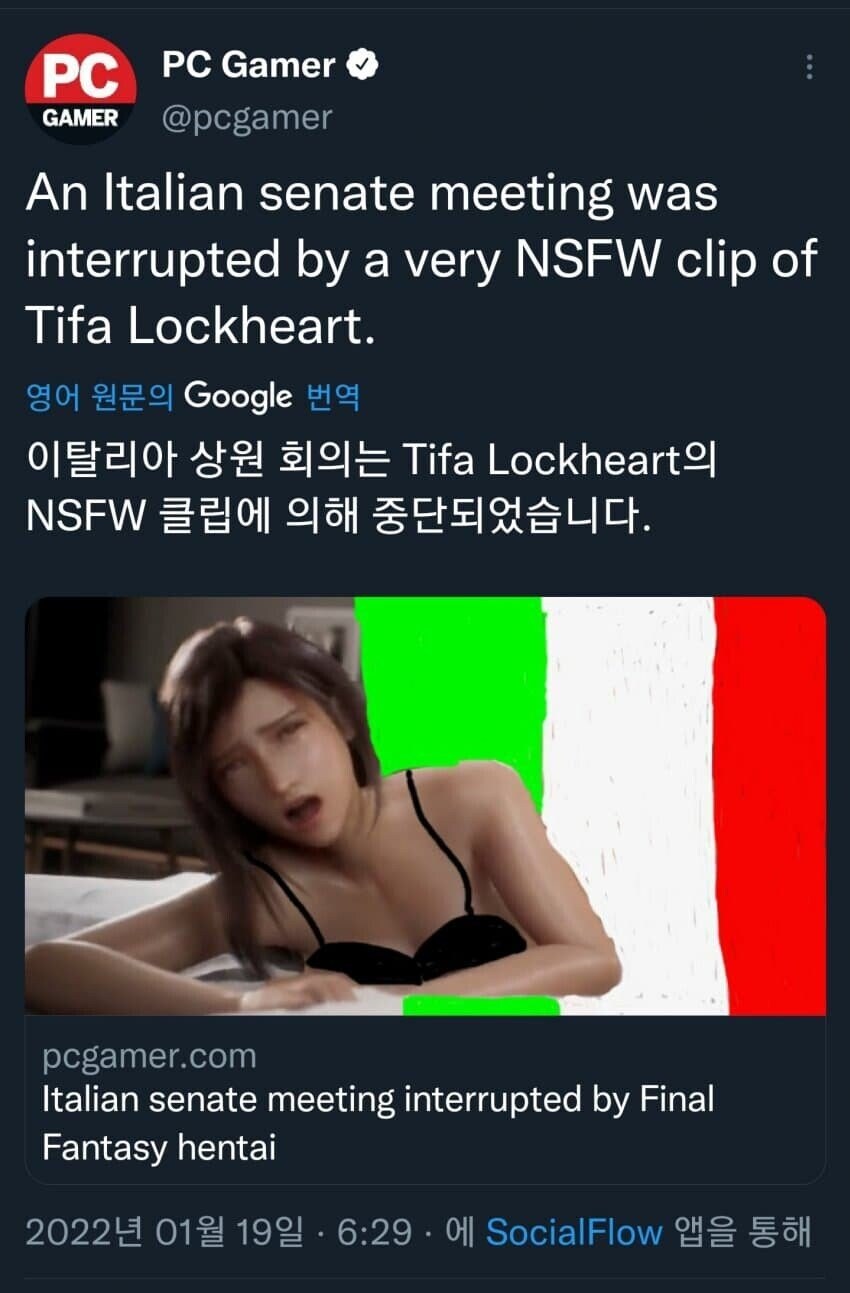Open the PC Gamer profile avatar
Image resolution: width=850 pixels, height=1293 pixels.
[80, 89]
